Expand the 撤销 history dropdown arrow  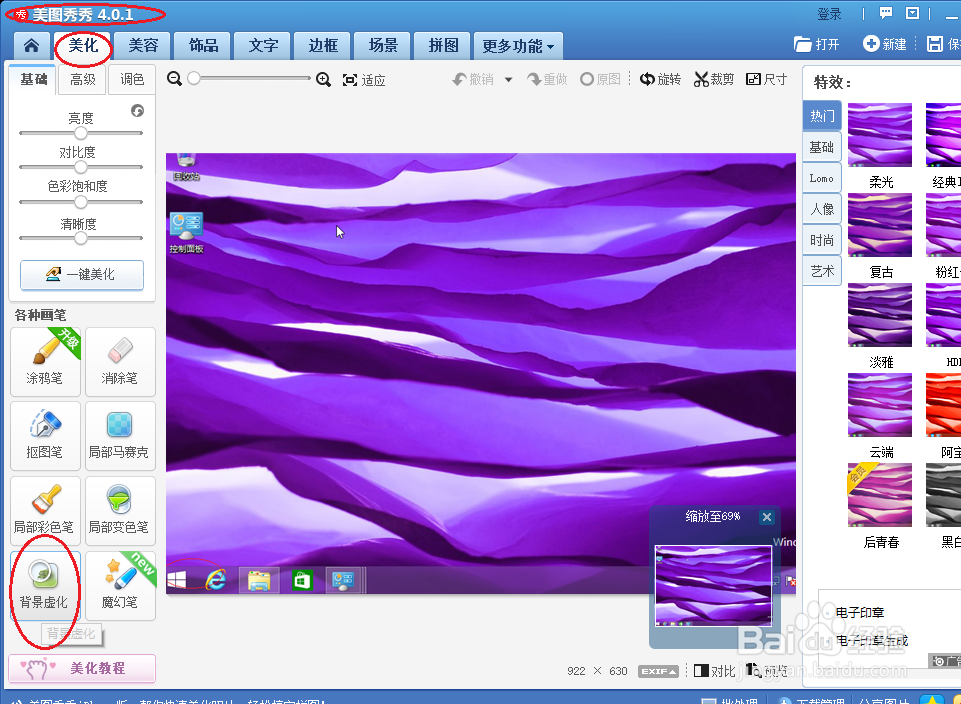click(508, 80)
